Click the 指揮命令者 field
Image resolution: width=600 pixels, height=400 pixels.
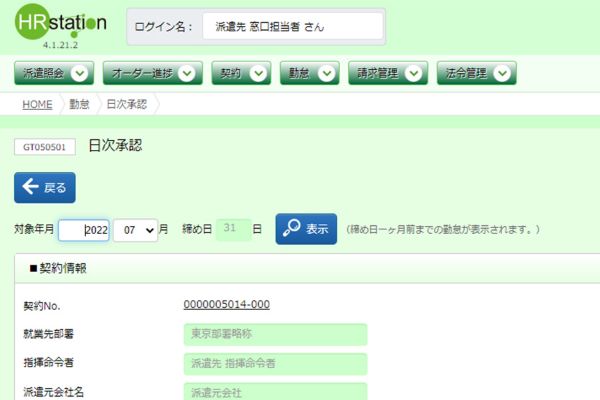click(275, 364)
